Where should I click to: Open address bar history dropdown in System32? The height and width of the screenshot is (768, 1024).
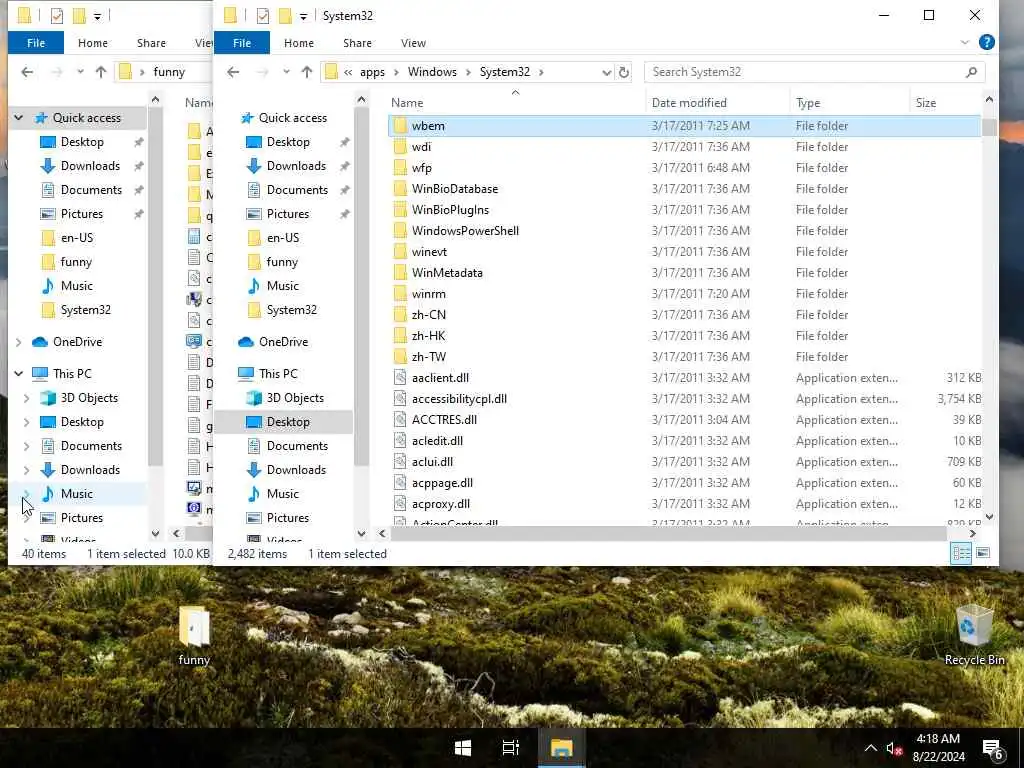click(606, 72)
